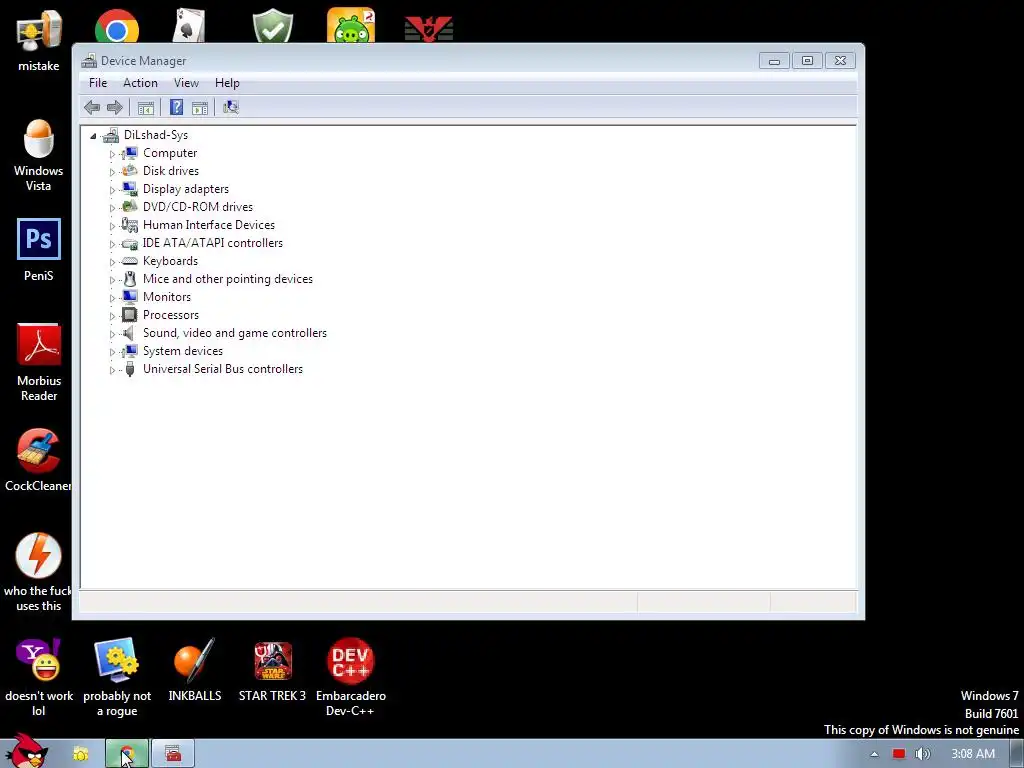The height and width of the screenshot is (768, 1024).
Task: Click the DiLshad-Sys computer root icon
Action: [110, 135]
